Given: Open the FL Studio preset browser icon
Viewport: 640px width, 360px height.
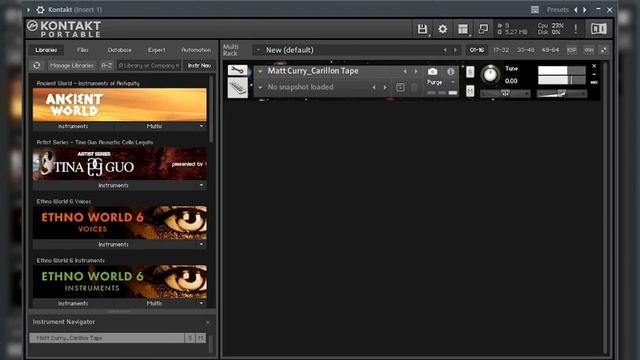Looking at the screenshot, I should click(535, 9).
